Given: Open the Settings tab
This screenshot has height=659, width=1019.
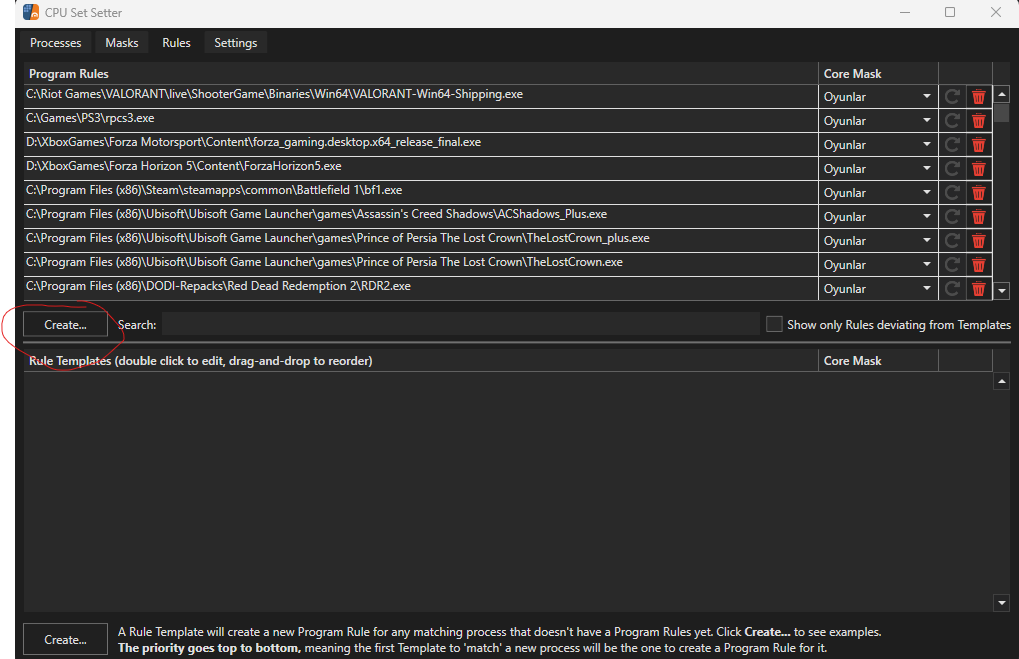Looking at the screenshot, I should click(235, 43).
